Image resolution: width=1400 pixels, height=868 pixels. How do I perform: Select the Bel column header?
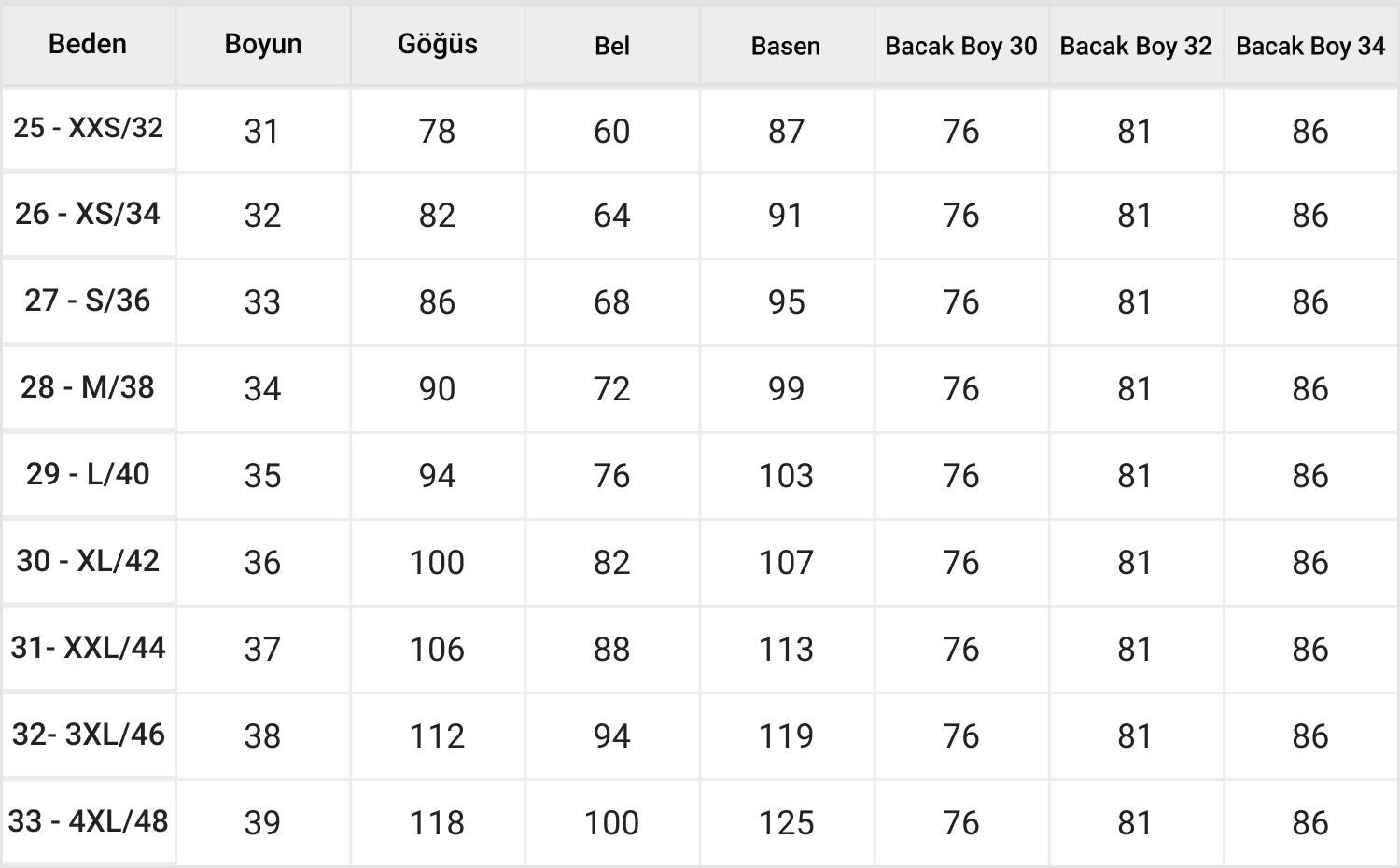point(612,46)
